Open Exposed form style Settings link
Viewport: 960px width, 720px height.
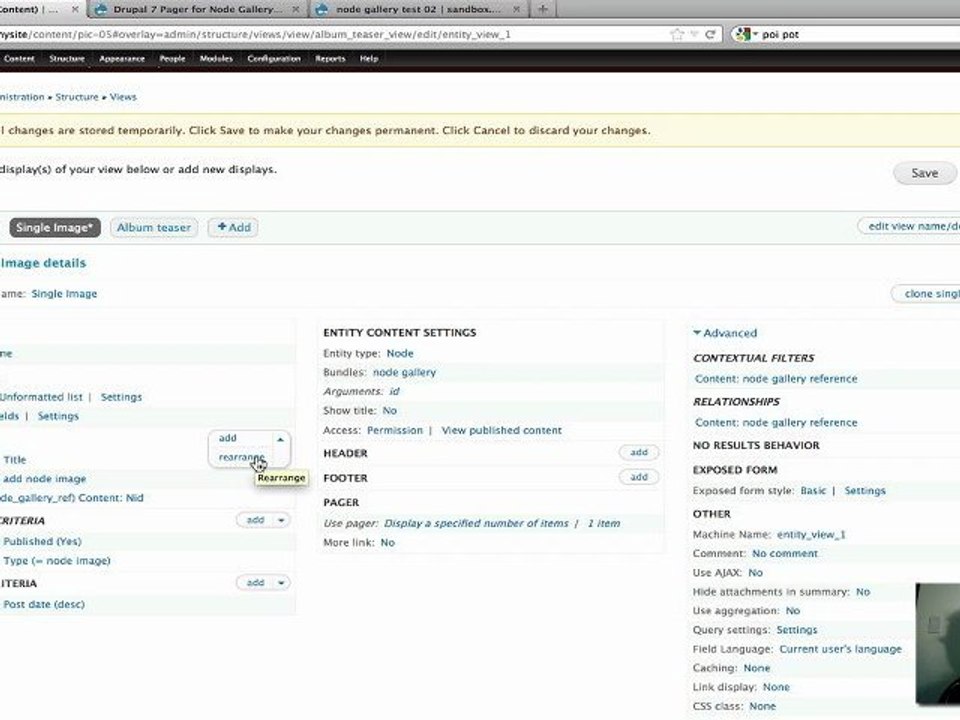[864, 490]
